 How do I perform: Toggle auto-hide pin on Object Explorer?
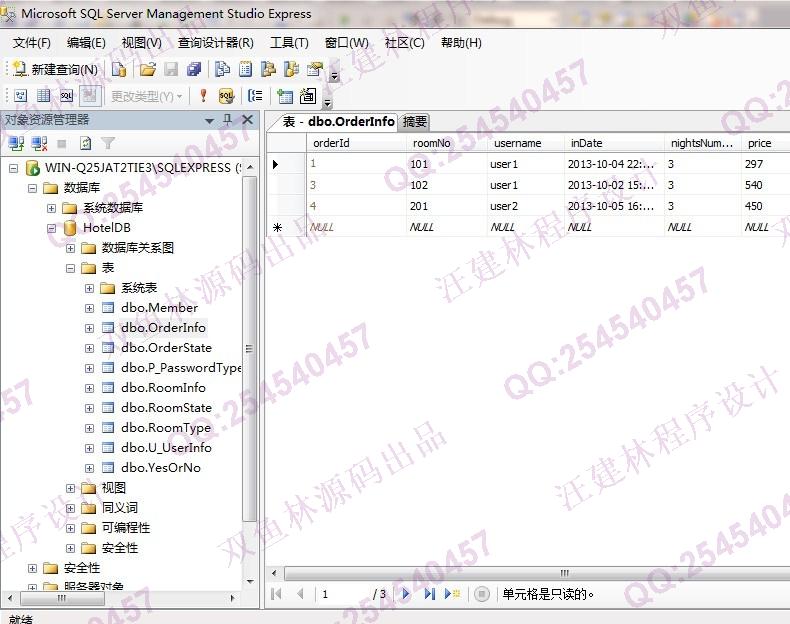point(228,120)
